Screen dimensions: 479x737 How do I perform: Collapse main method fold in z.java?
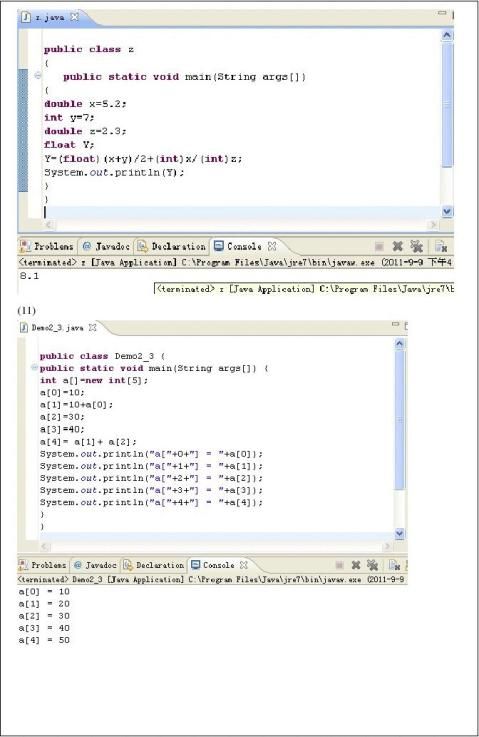[38, 76]
